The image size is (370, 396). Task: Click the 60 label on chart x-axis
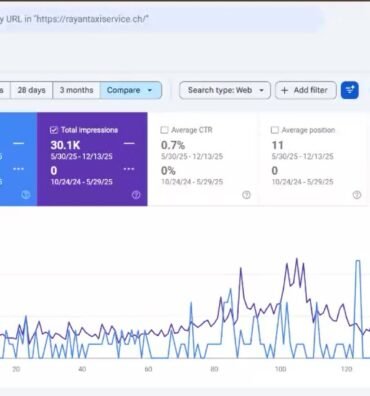148,369
